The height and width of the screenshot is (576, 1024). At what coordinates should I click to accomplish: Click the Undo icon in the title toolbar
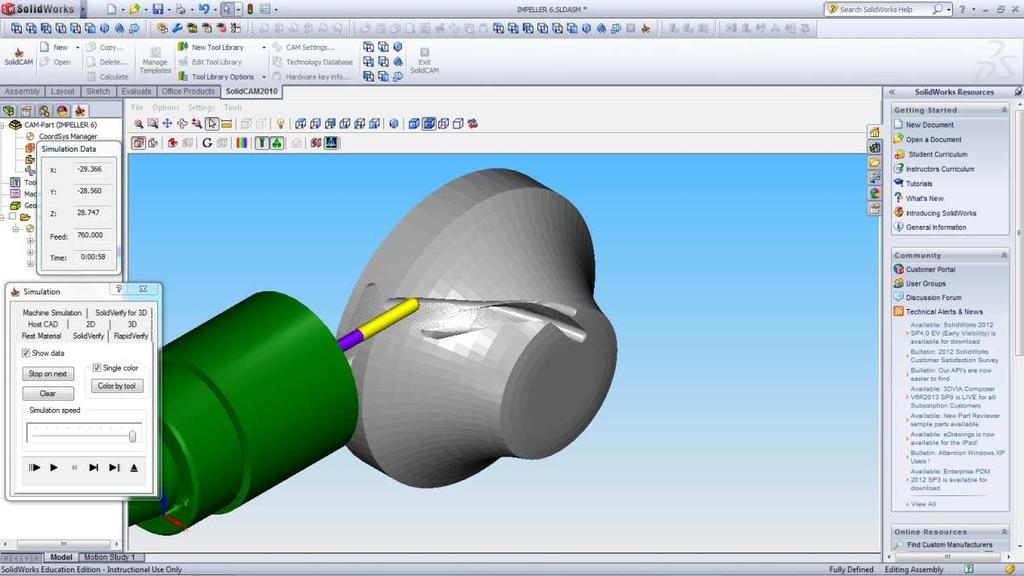[x=204, y=9]
